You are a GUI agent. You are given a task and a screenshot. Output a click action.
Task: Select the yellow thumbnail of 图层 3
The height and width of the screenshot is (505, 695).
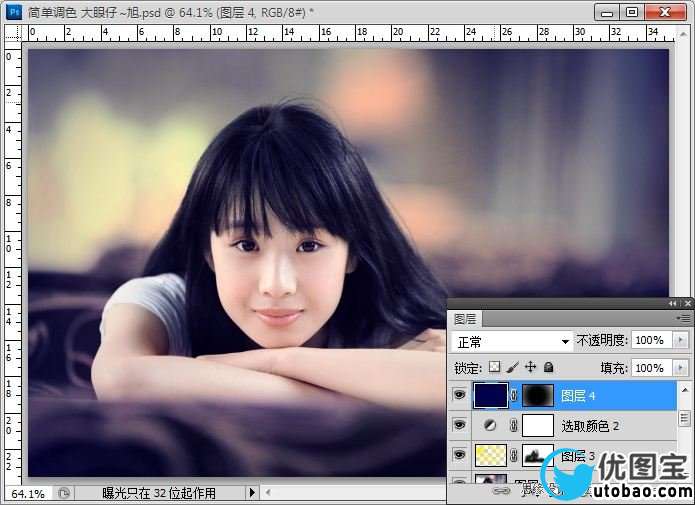491,455
